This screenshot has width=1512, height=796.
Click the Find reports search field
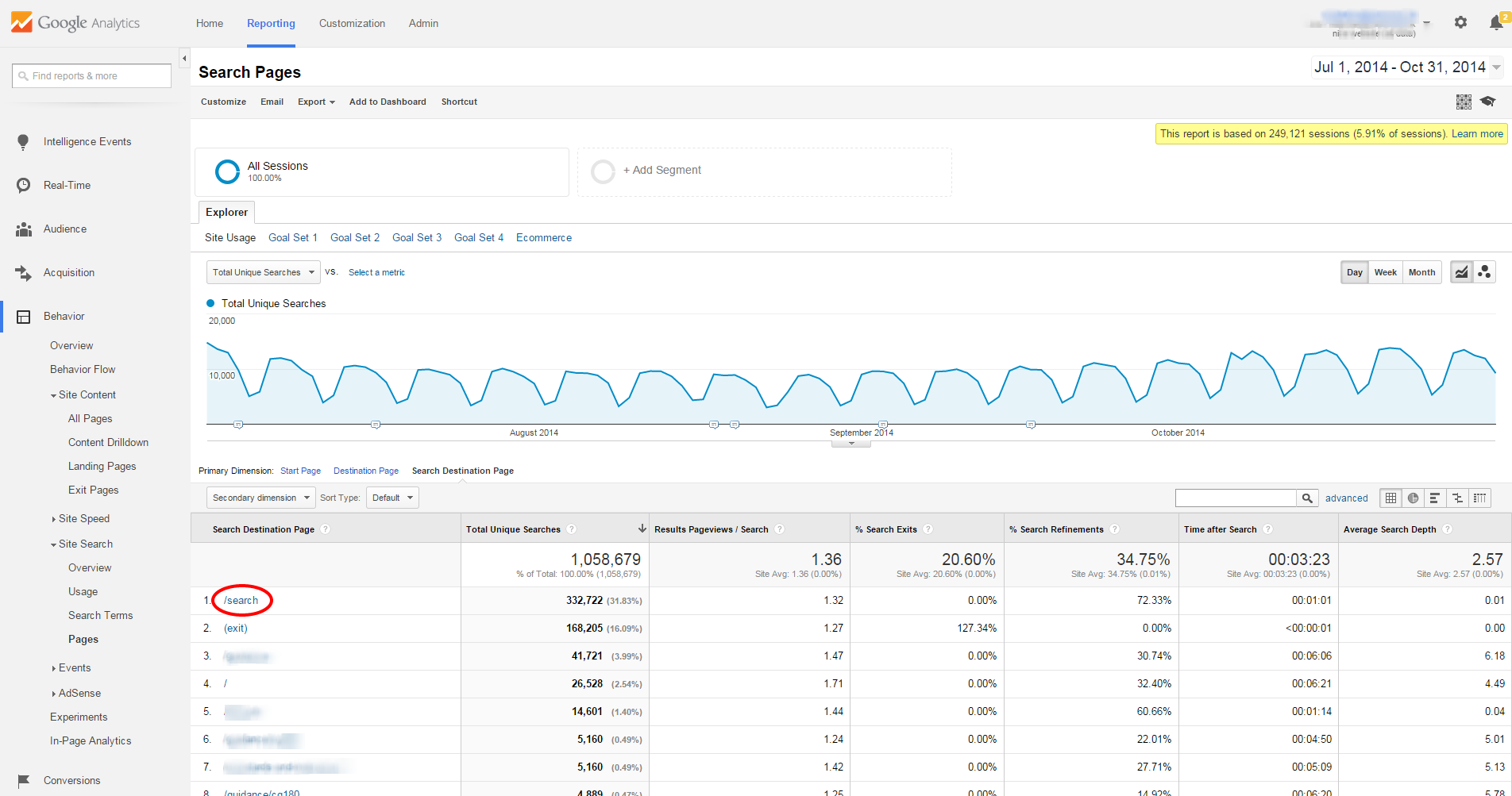[x=91, y=76]
